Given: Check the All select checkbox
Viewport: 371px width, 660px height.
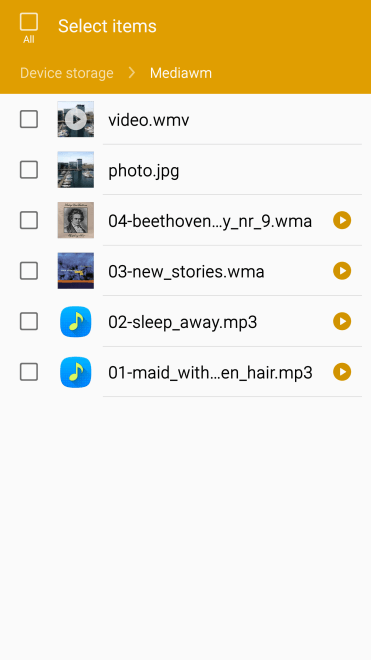Looking at the screenshot, I should (29, 22).
